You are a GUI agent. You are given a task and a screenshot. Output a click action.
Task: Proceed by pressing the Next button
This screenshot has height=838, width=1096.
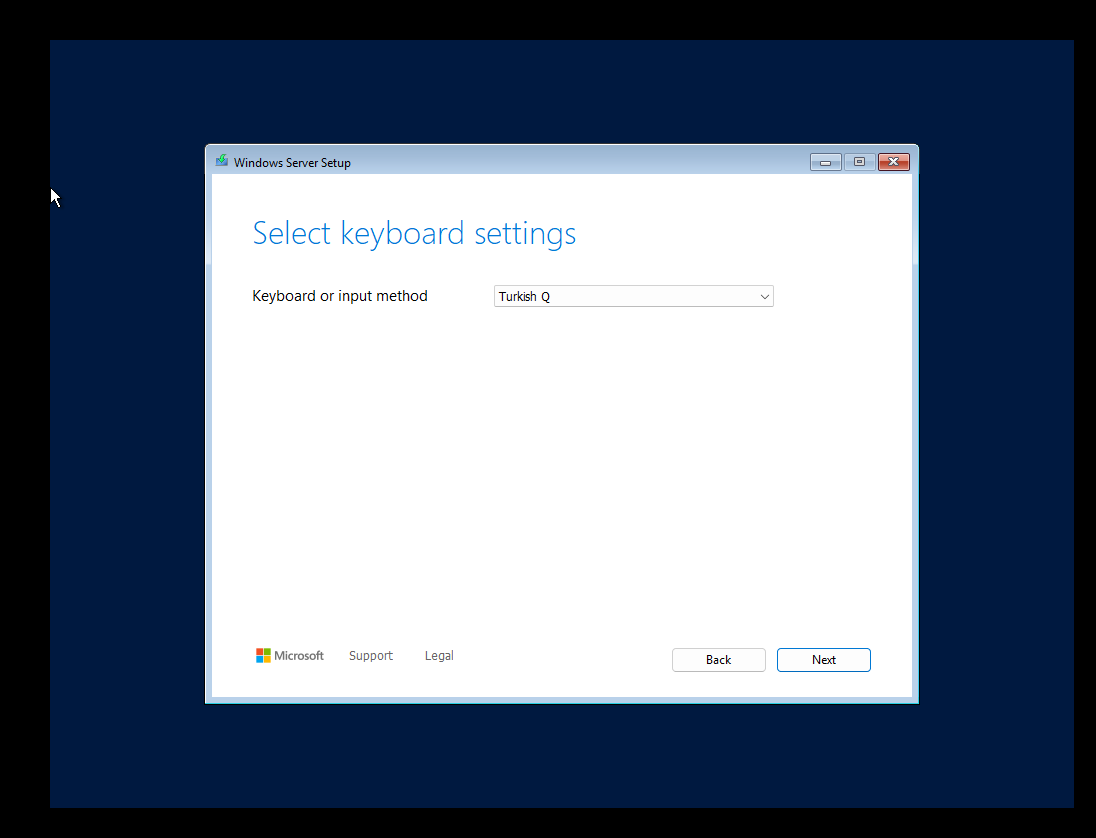(x=823, y=660)
